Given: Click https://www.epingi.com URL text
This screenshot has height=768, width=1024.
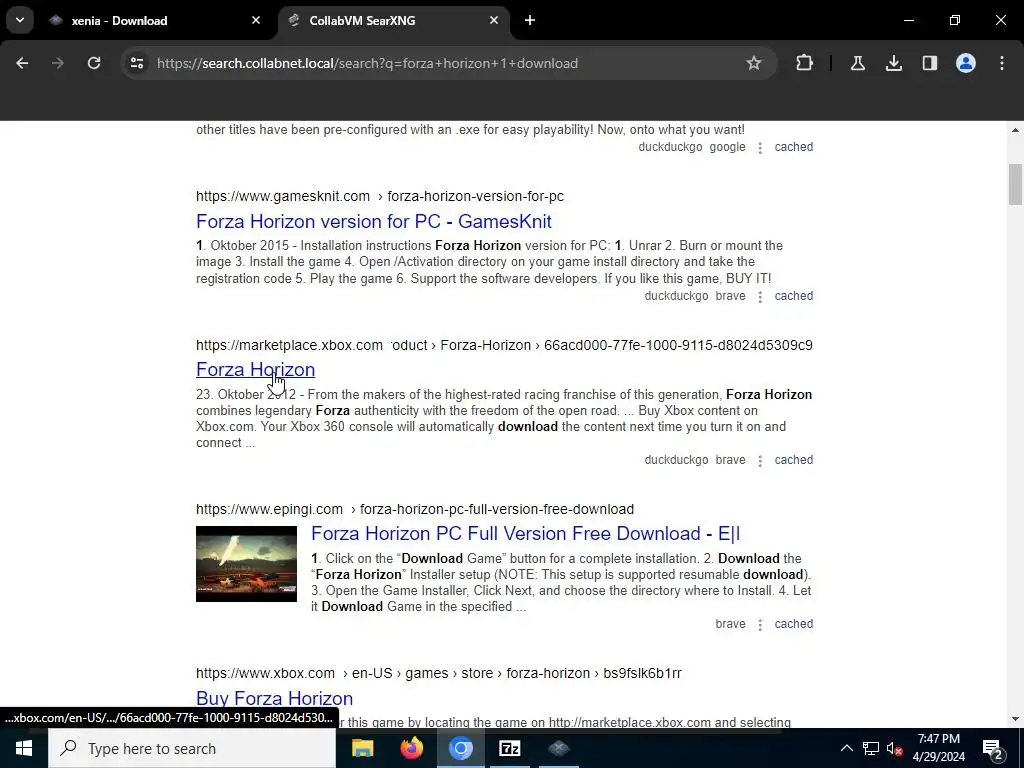Looking at the screenshot, I should pos(269,509).
